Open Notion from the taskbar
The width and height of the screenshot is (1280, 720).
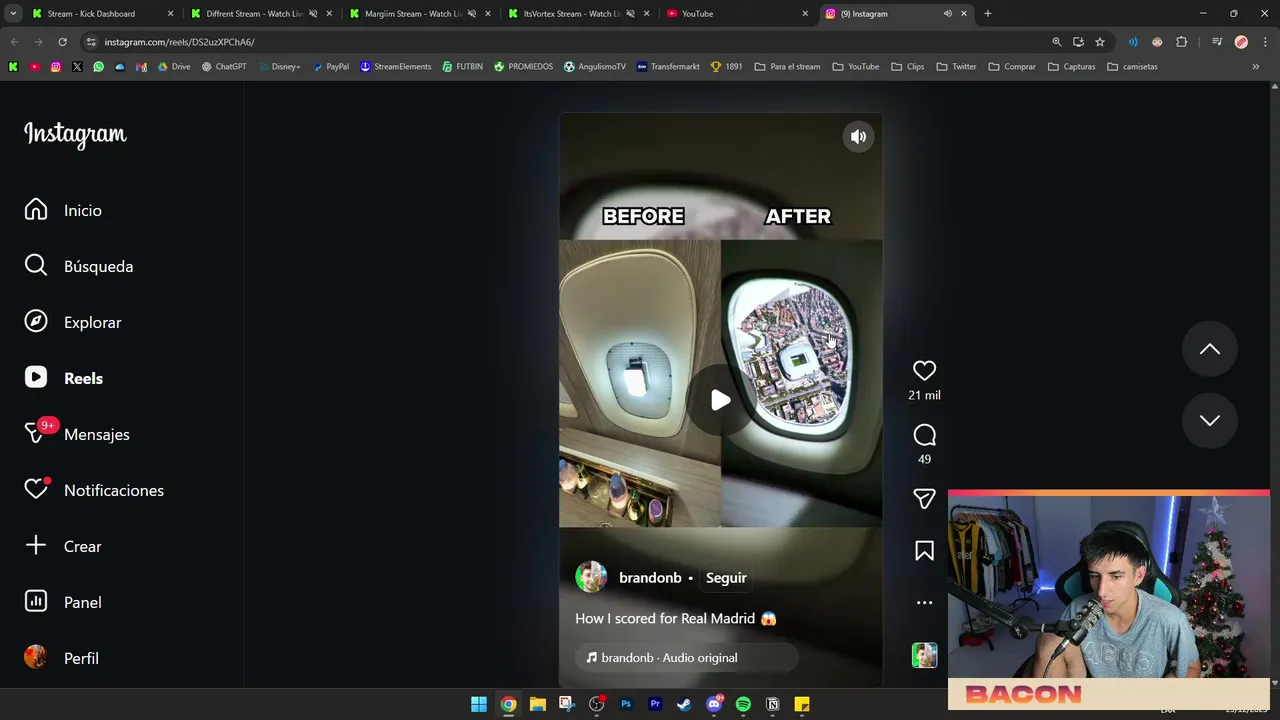772,704
